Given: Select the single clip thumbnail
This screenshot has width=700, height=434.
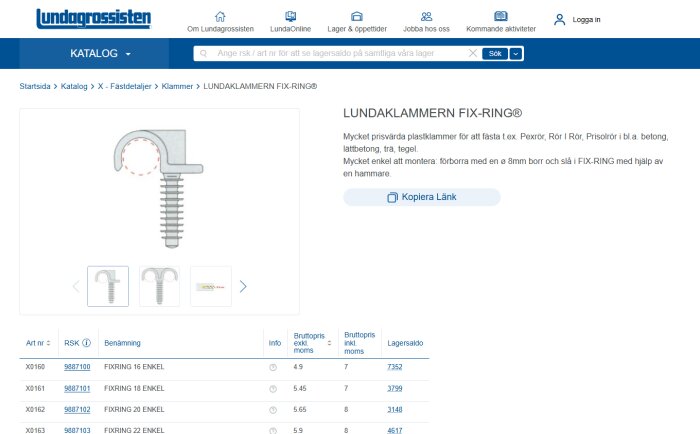Looking at the screenshot, I should [x=108, y=286].
